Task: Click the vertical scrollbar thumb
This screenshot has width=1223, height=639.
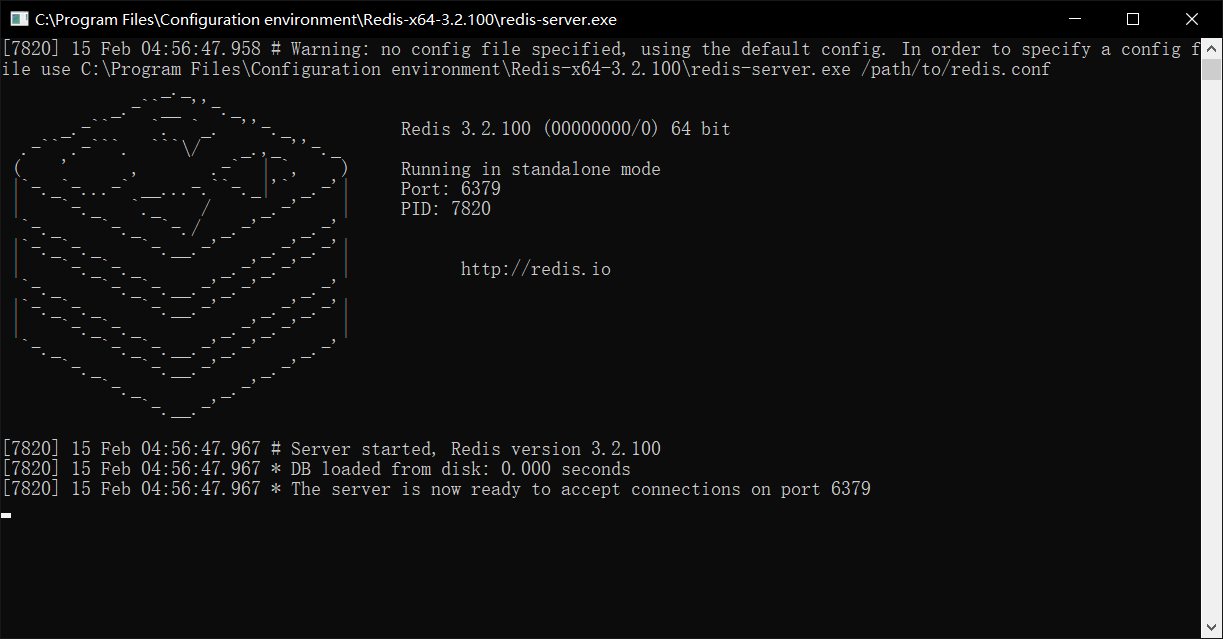Action: pos(1211,68)
